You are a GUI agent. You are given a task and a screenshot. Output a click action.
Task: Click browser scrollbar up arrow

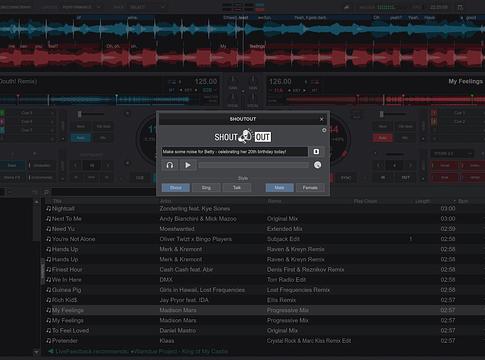36,202
